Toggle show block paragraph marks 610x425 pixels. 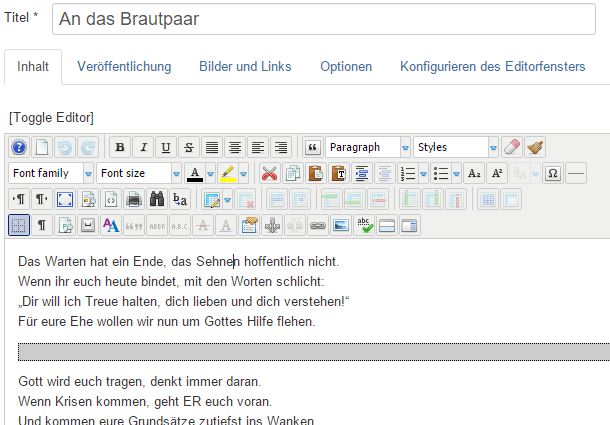click(42, 225)
